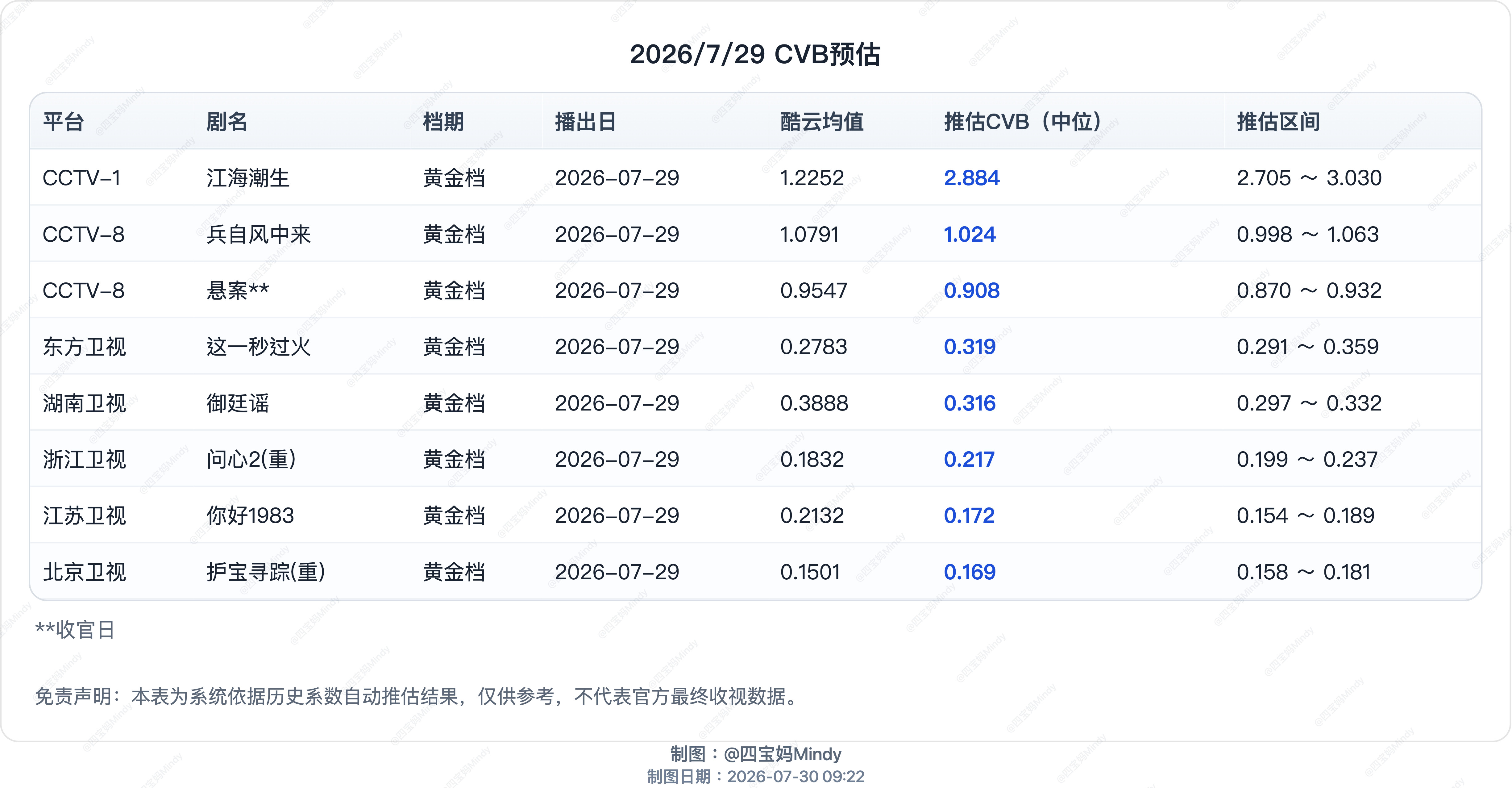Click the 北京卫视 platform cell
The width and height of the screenshot is (1512, 788).
[85, 573]
